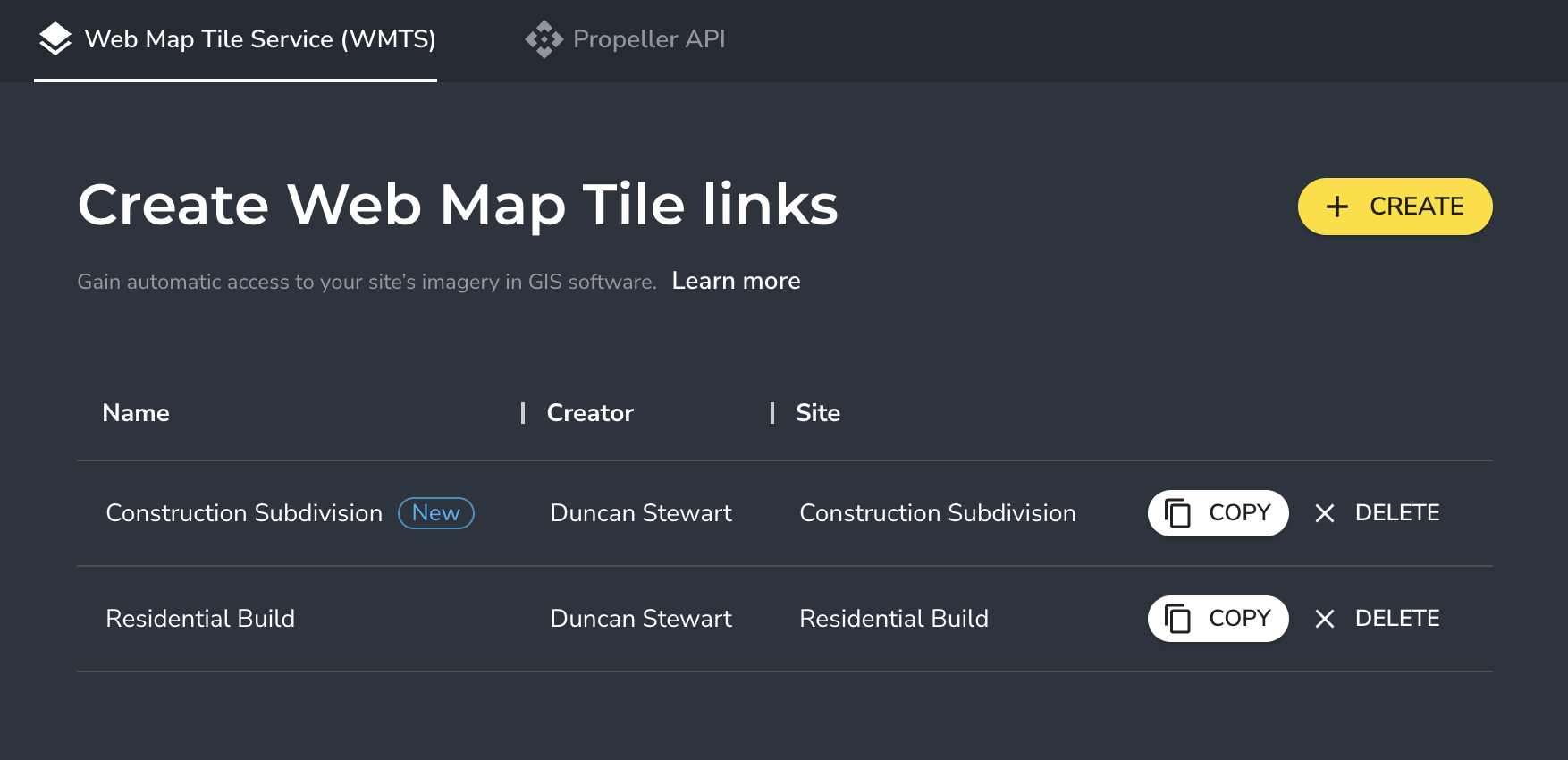
Task: Click the plus icon on Create button
Action: [x=1336, y=207]
